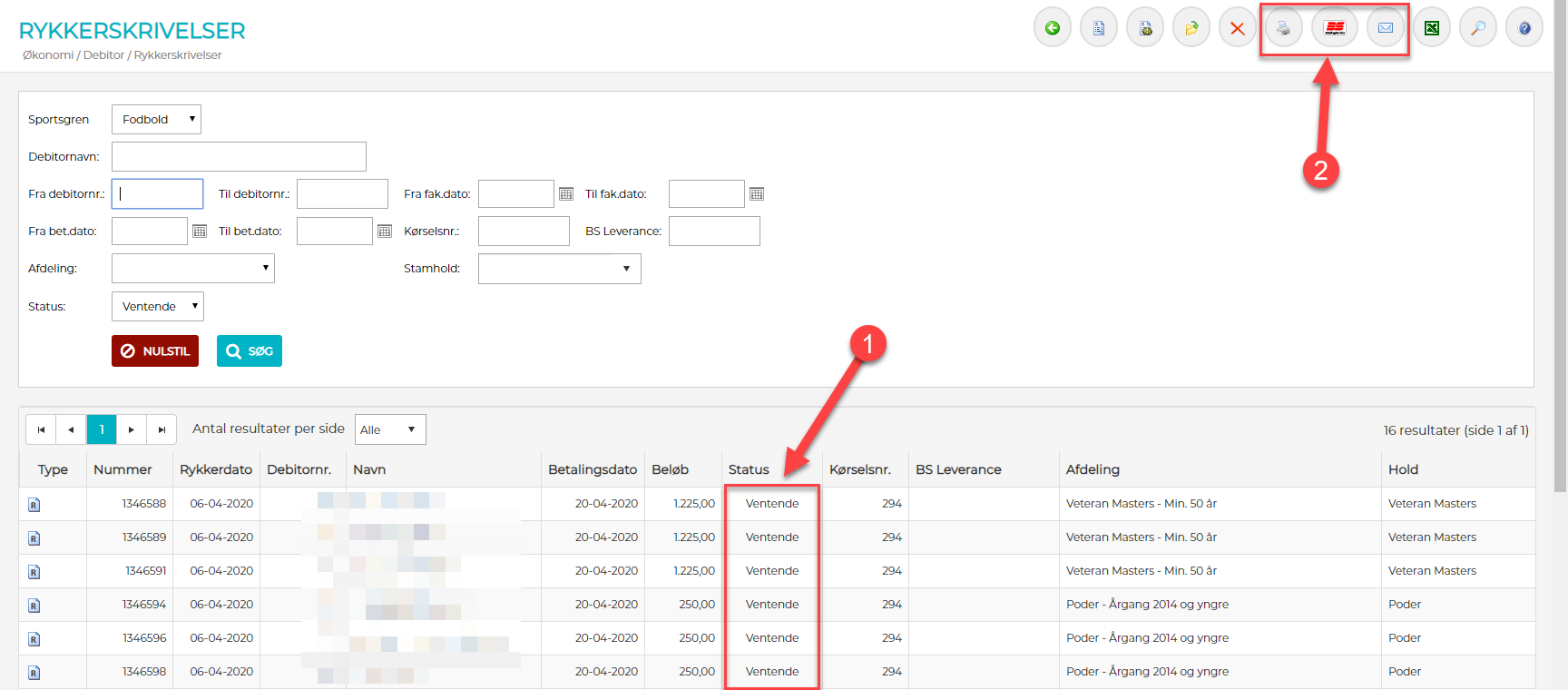The image size is (1568, 690).
Task: Open calendar picker next to Til bet.dato
Action: pos(385,232)
